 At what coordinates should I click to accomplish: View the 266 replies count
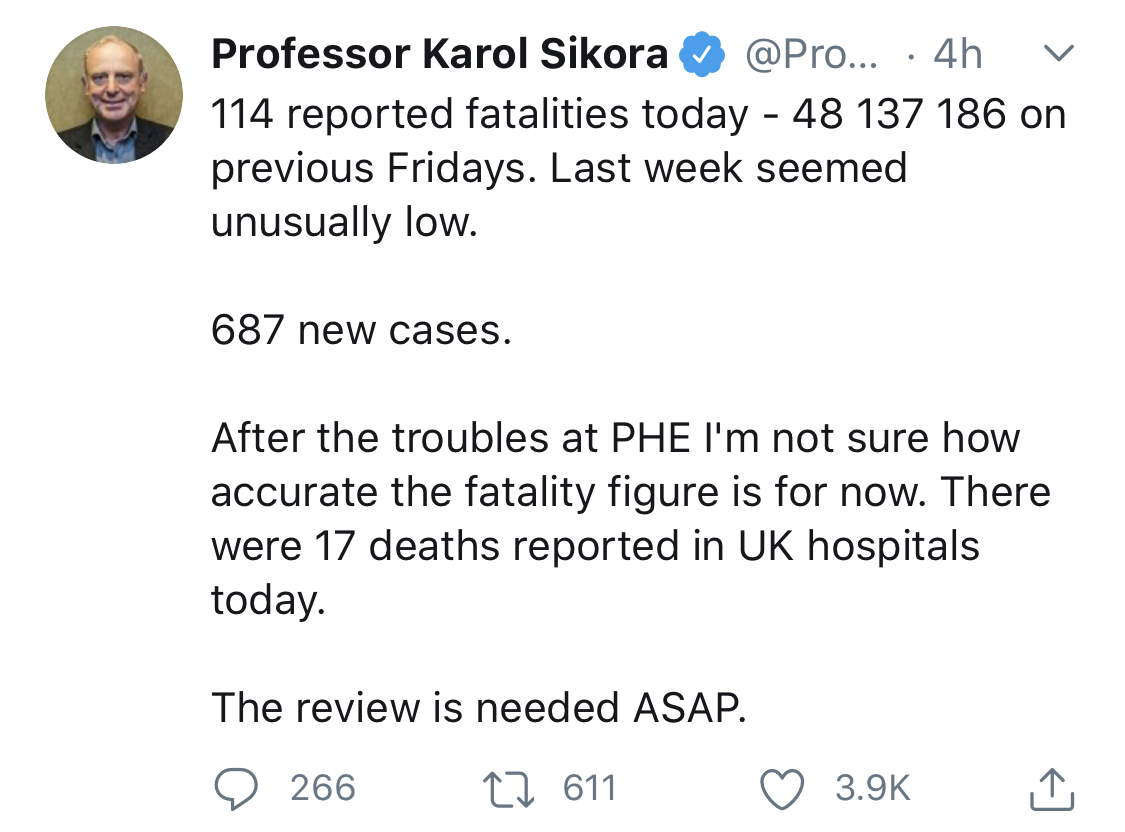(323, 788)
